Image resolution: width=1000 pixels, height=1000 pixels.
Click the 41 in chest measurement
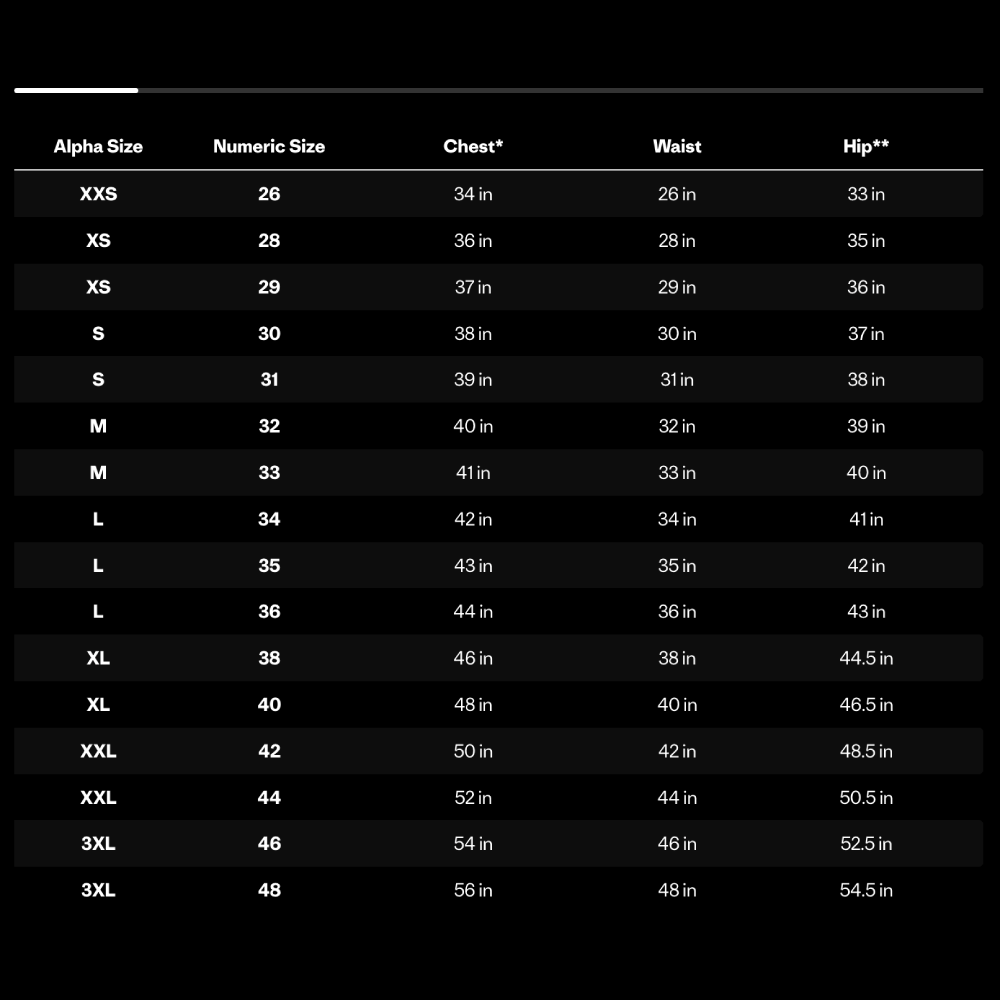473,473
